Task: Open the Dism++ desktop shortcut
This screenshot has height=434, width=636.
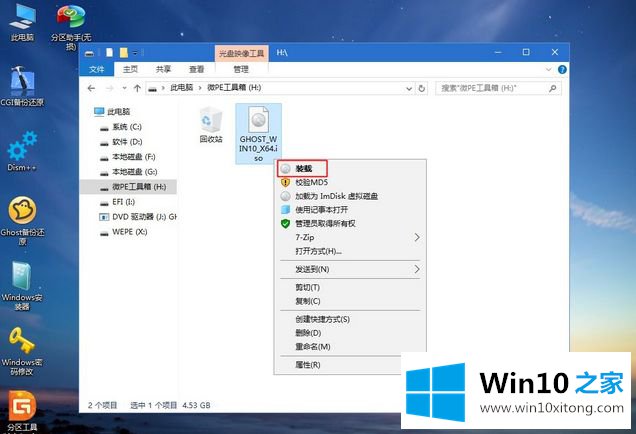Action: pyautogui.click(x=22, y=150)
